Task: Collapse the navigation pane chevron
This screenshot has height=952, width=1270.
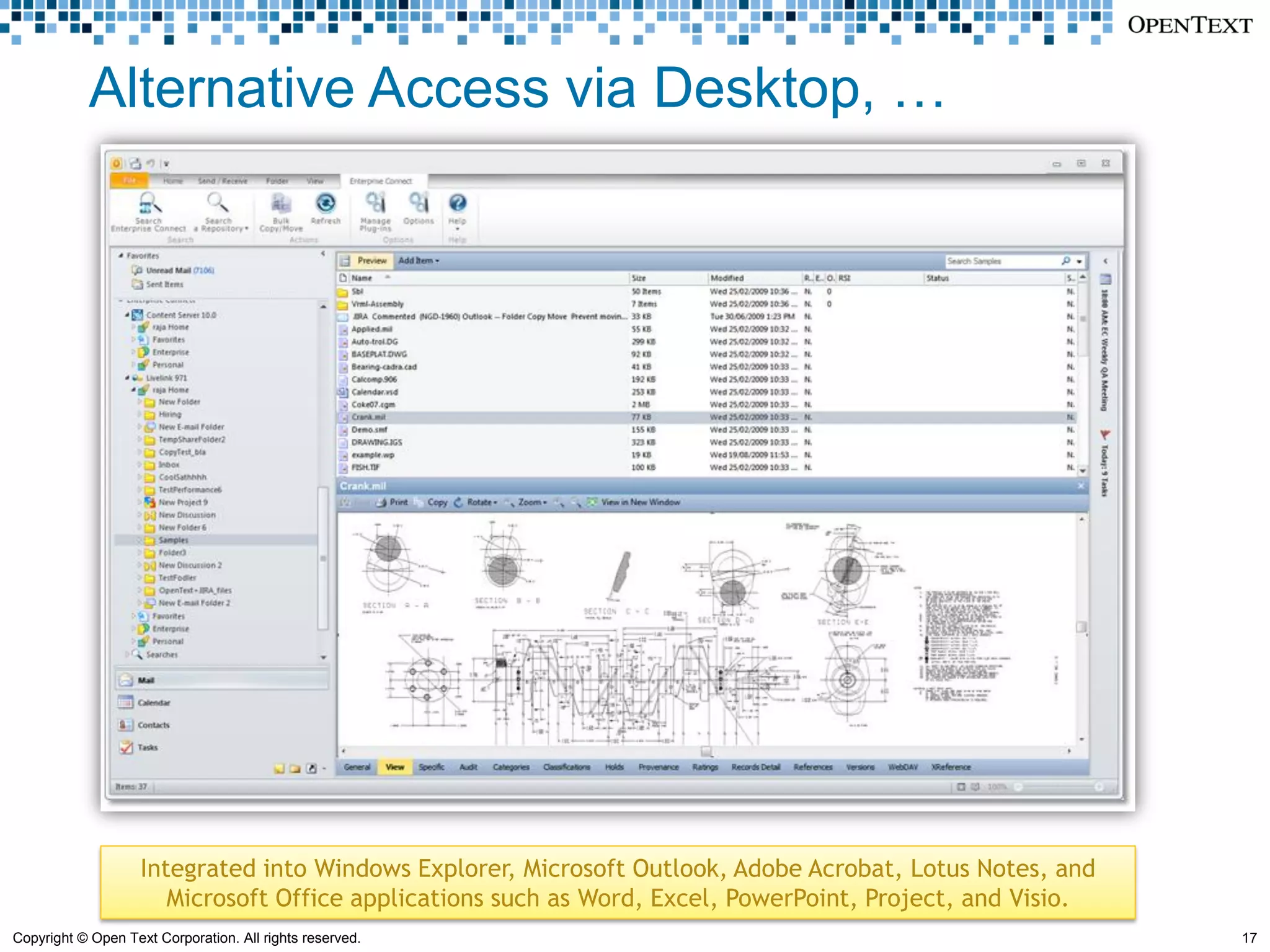Action: (x=323, y=254)
